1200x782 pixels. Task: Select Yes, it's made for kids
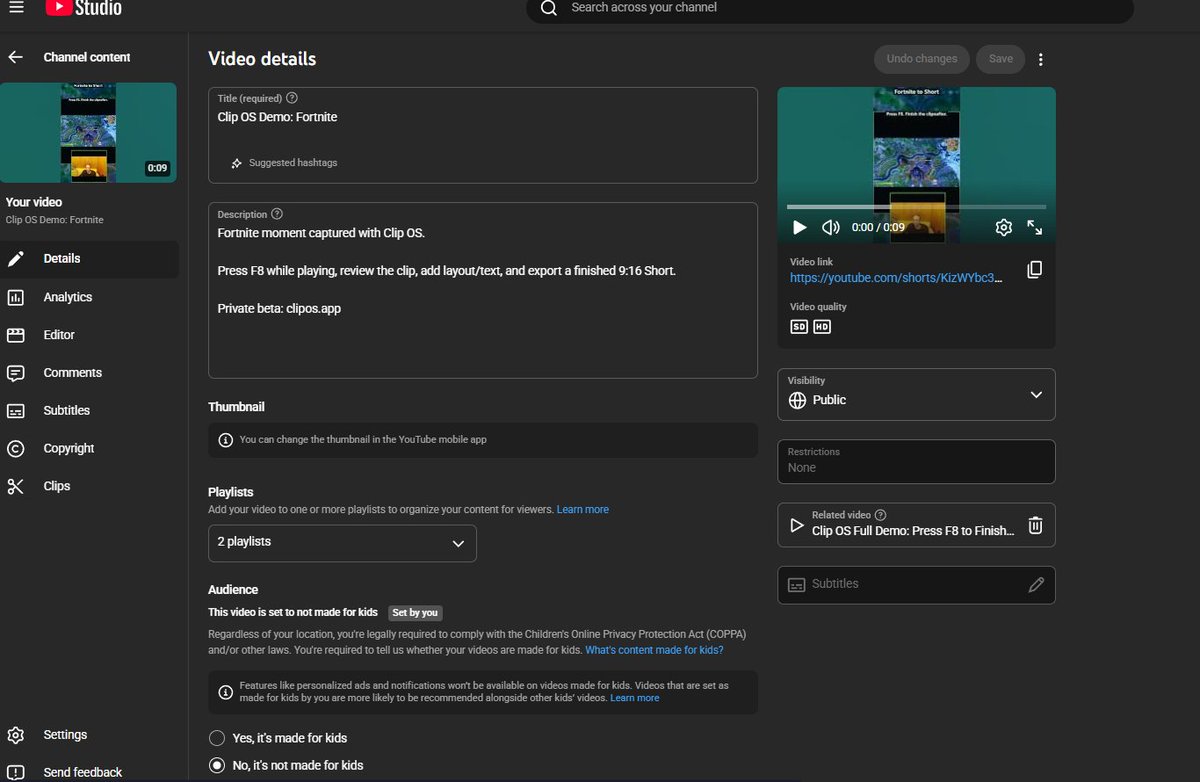(217, 738)
